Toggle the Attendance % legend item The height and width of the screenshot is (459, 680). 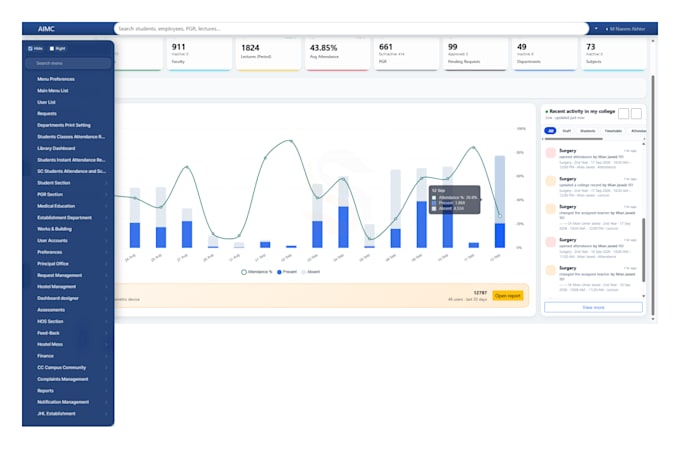coord(257,272)
